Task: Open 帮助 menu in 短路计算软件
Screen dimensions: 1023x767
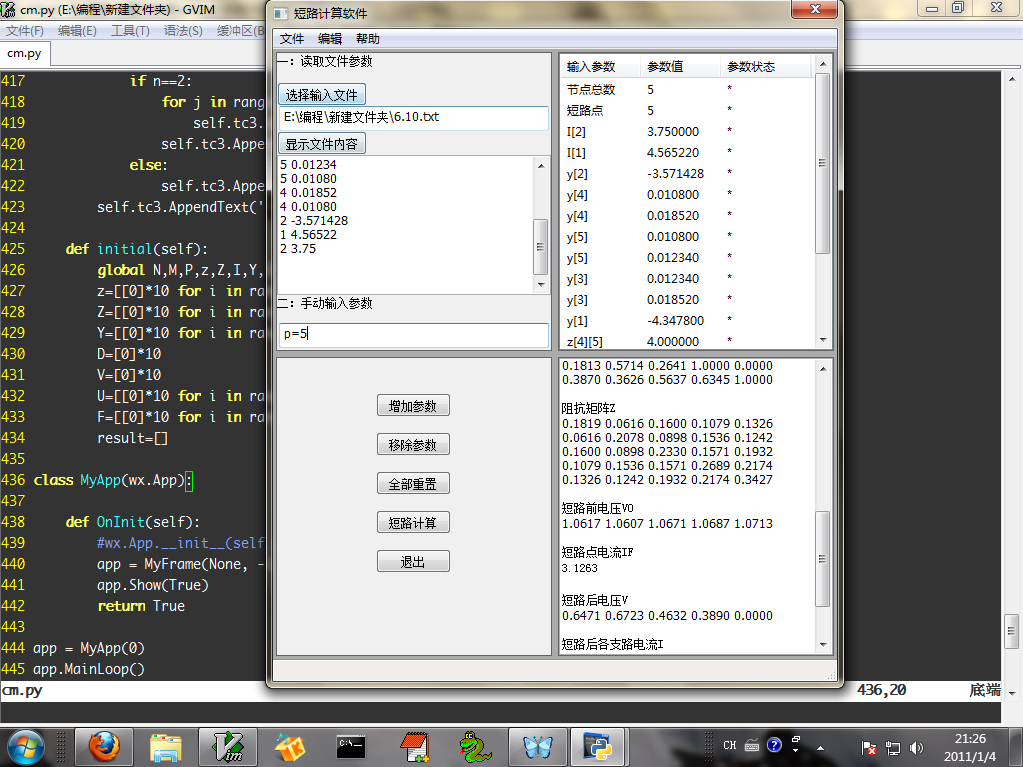Action: pyautogui.click(x=367, y=38)
